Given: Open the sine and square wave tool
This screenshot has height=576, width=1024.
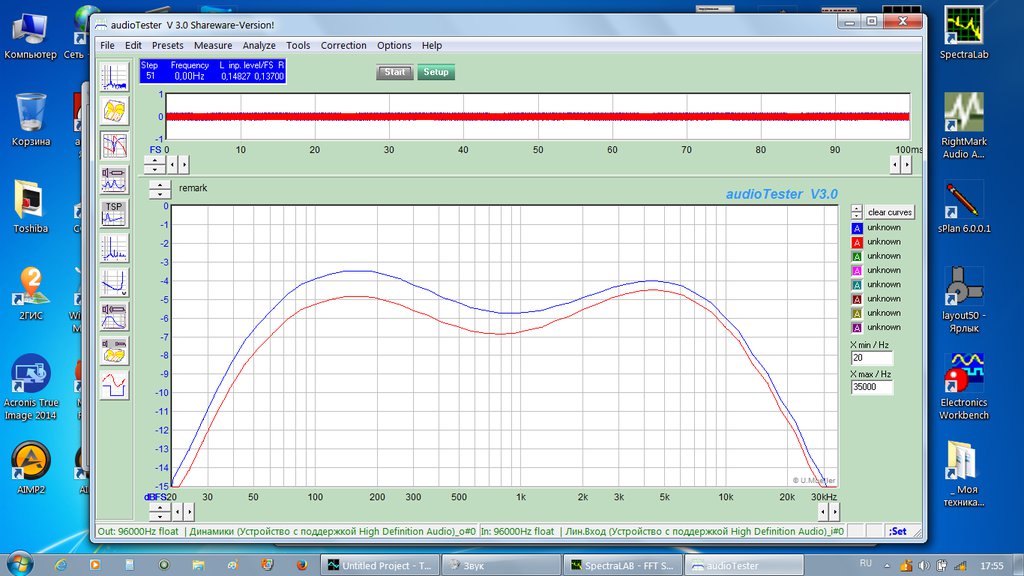Looking at the screenshot, I should pyautogui.click(x=114, y=385).
